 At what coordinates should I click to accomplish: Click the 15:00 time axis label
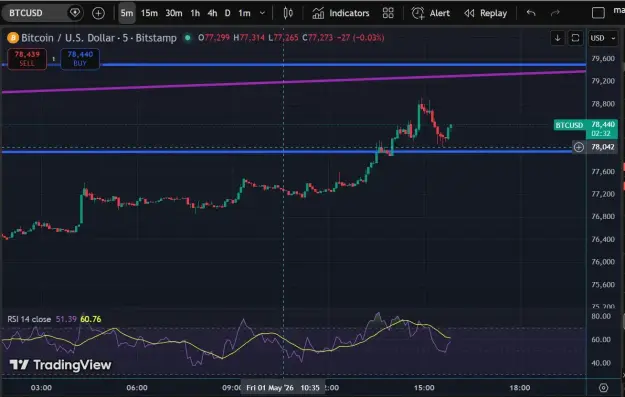tap(424, 388)
